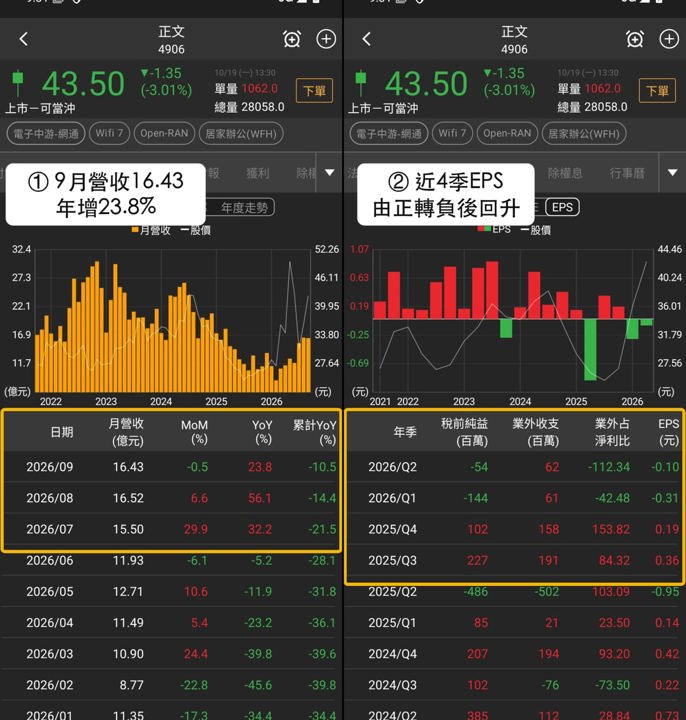
Task: Tap the monthly revenue bar chart
Action: [x=173, y=321]
